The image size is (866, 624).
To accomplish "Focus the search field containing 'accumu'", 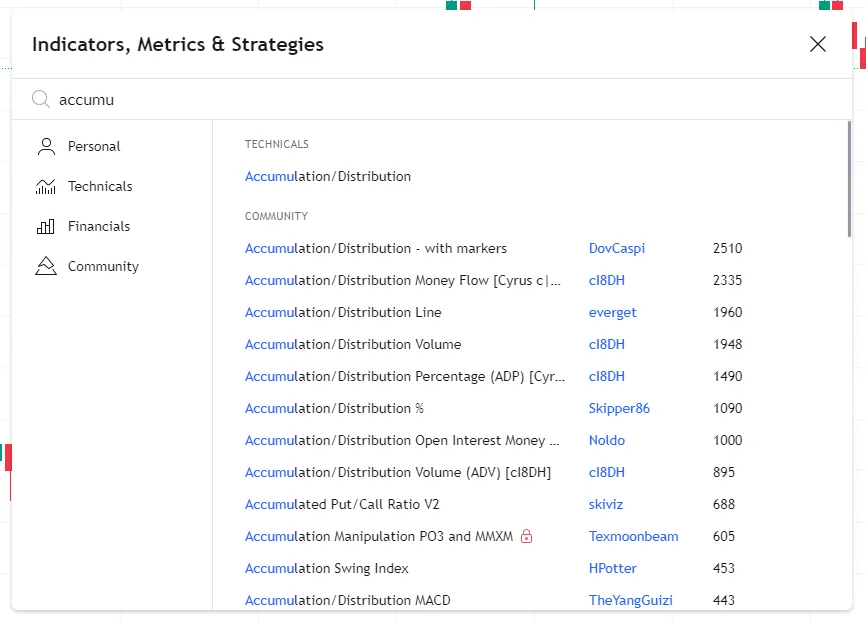I will click(400, 100).
